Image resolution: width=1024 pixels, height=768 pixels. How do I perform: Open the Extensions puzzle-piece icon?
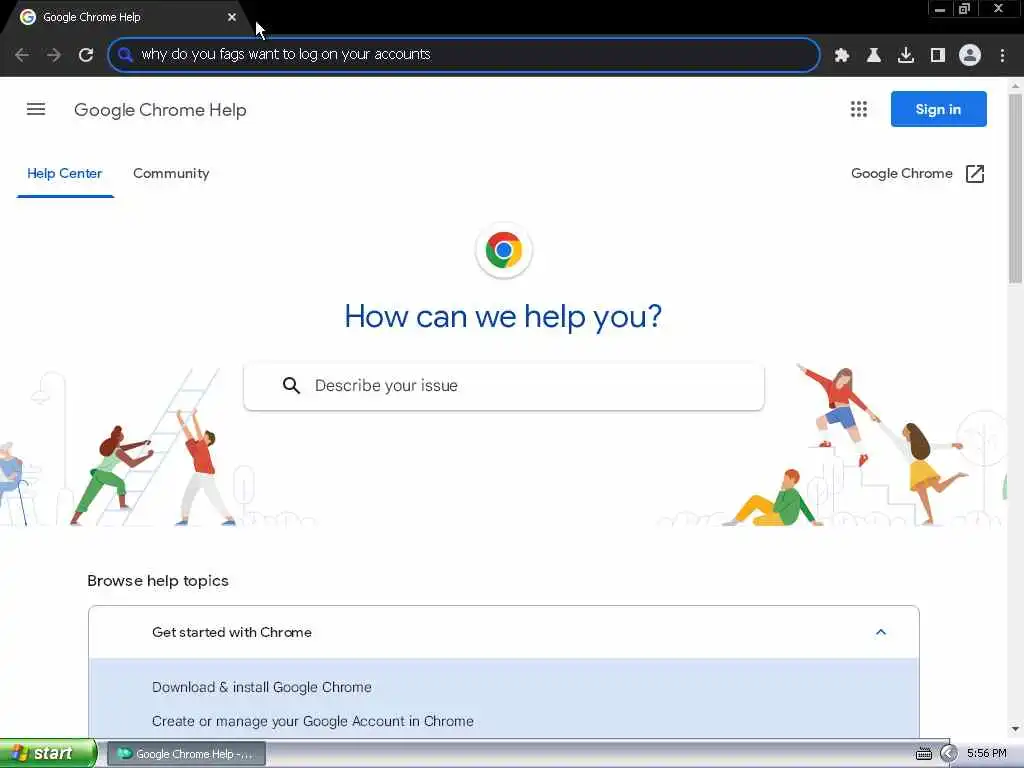(842, 55)
